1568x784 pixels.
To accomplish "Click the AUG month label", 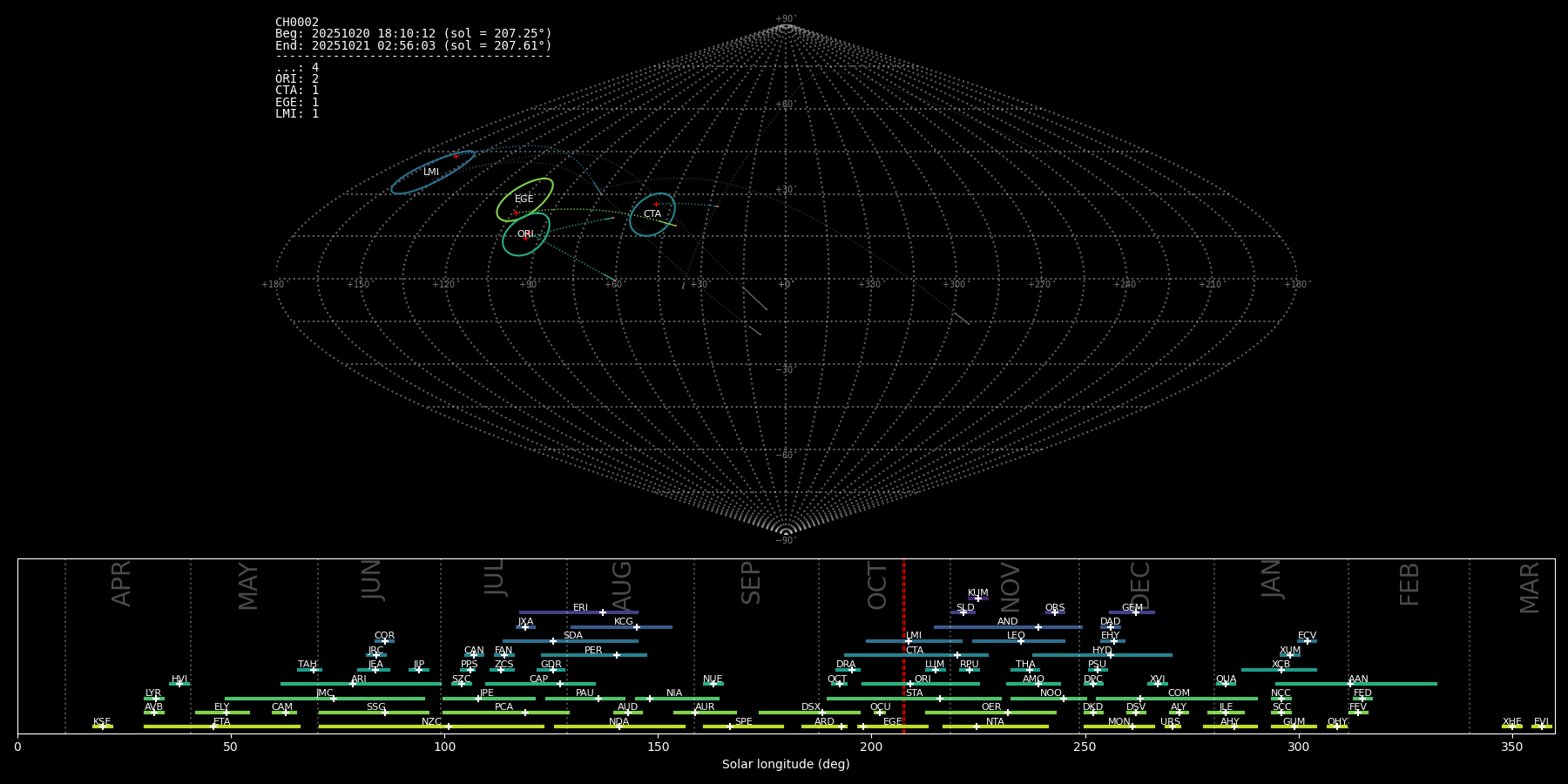I will click(622, 584).
